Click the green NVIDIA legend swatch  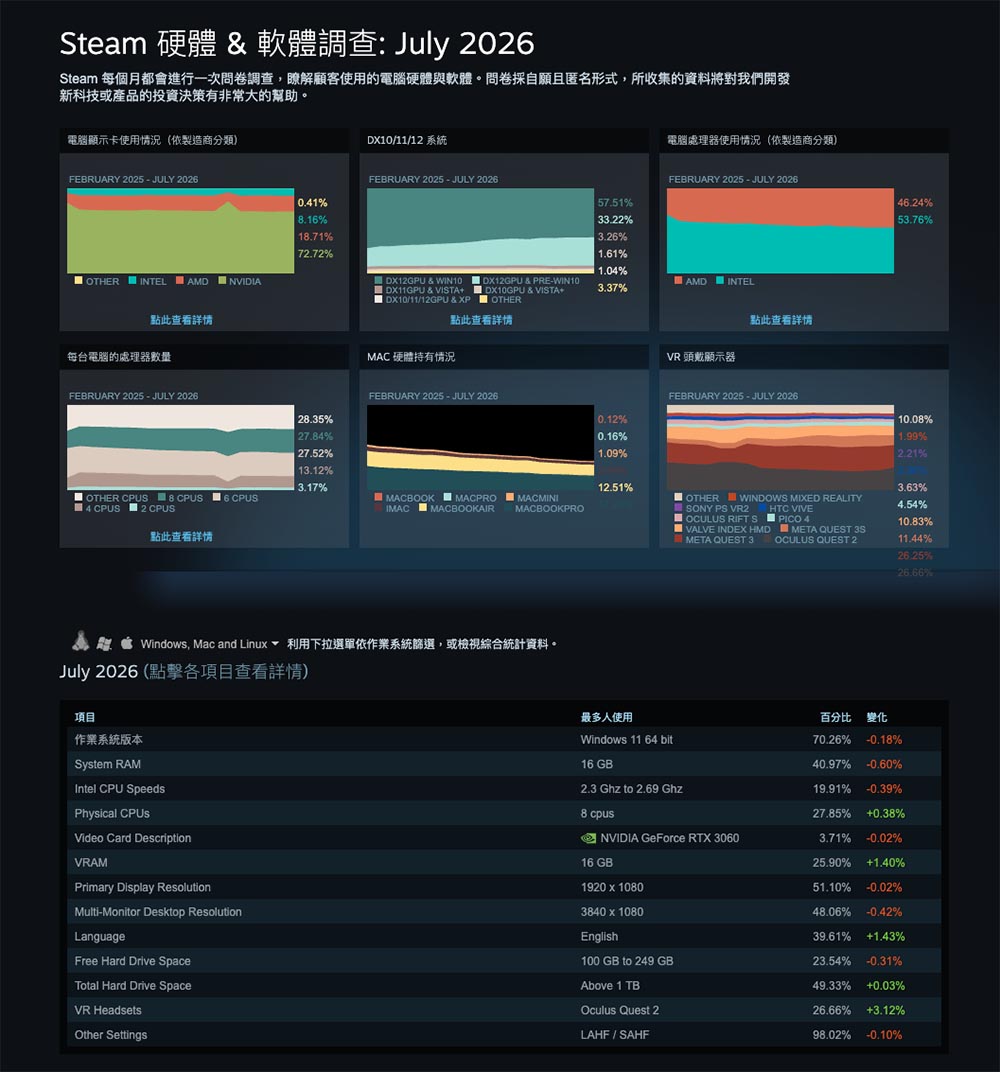click(x=222, y=280)
